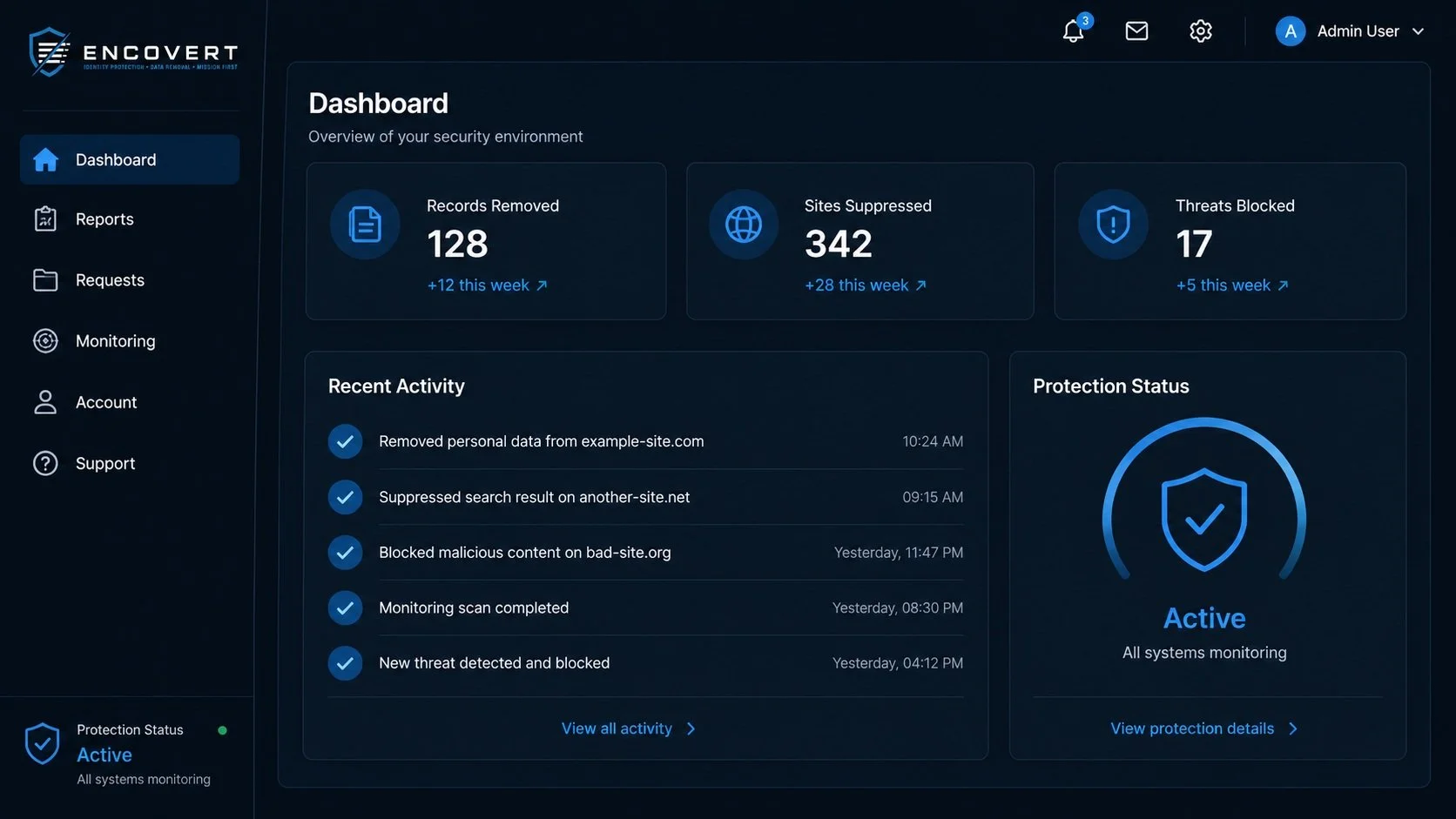Open View all activity link

point(617,728)
